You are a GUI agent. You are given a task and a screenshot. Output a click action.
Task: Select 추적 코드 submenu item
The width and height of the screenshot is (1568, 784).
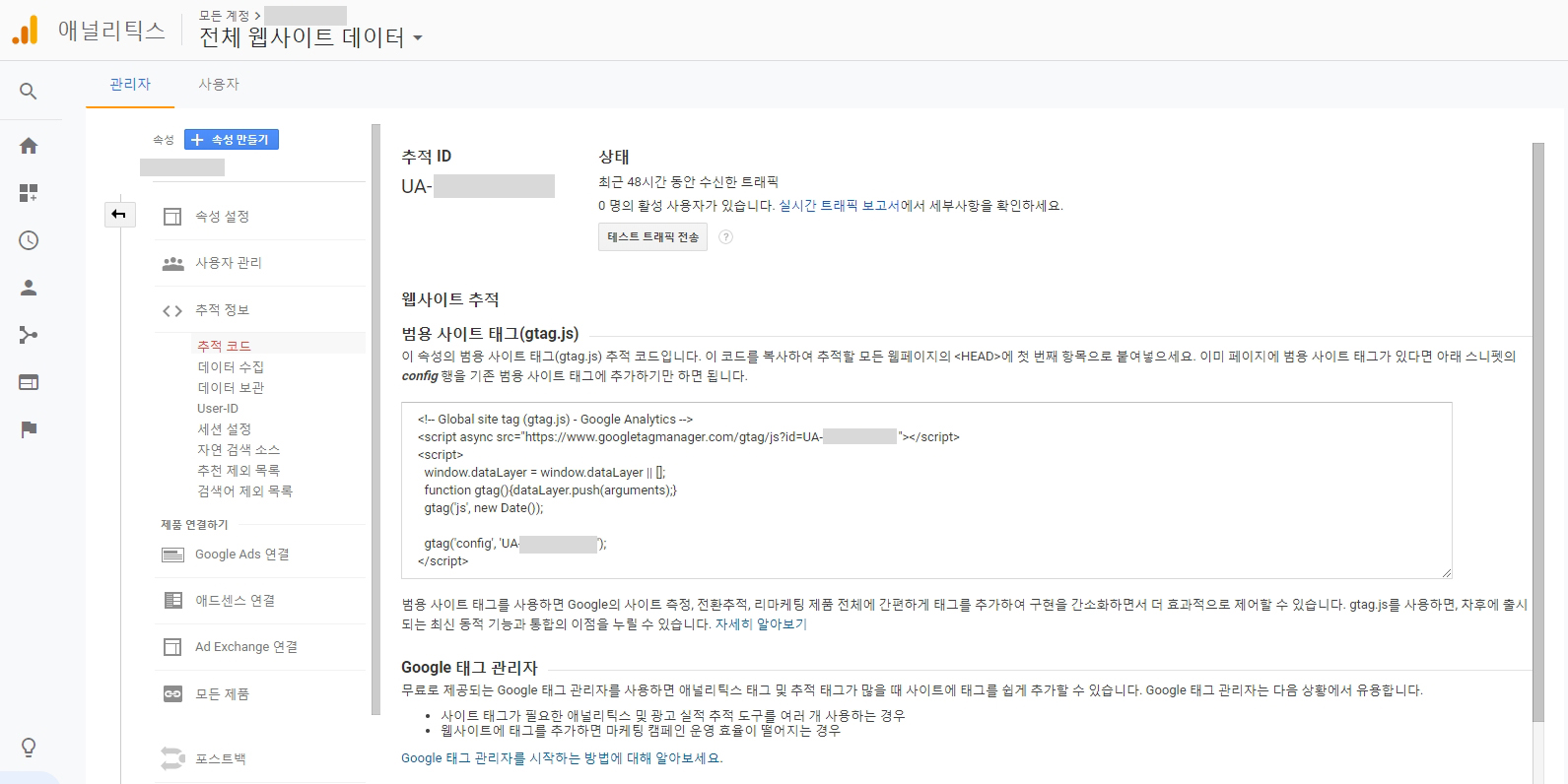[225, 346]
